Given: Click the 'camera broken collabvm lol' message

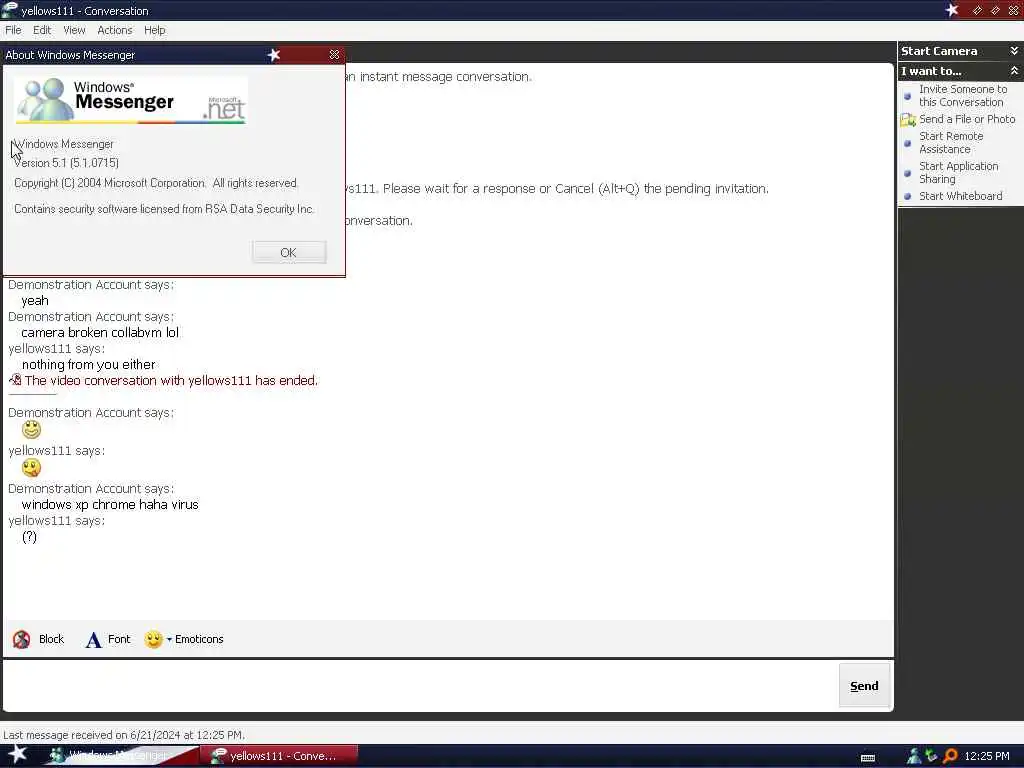Looking at the screenshot, I should pos(100,332).
